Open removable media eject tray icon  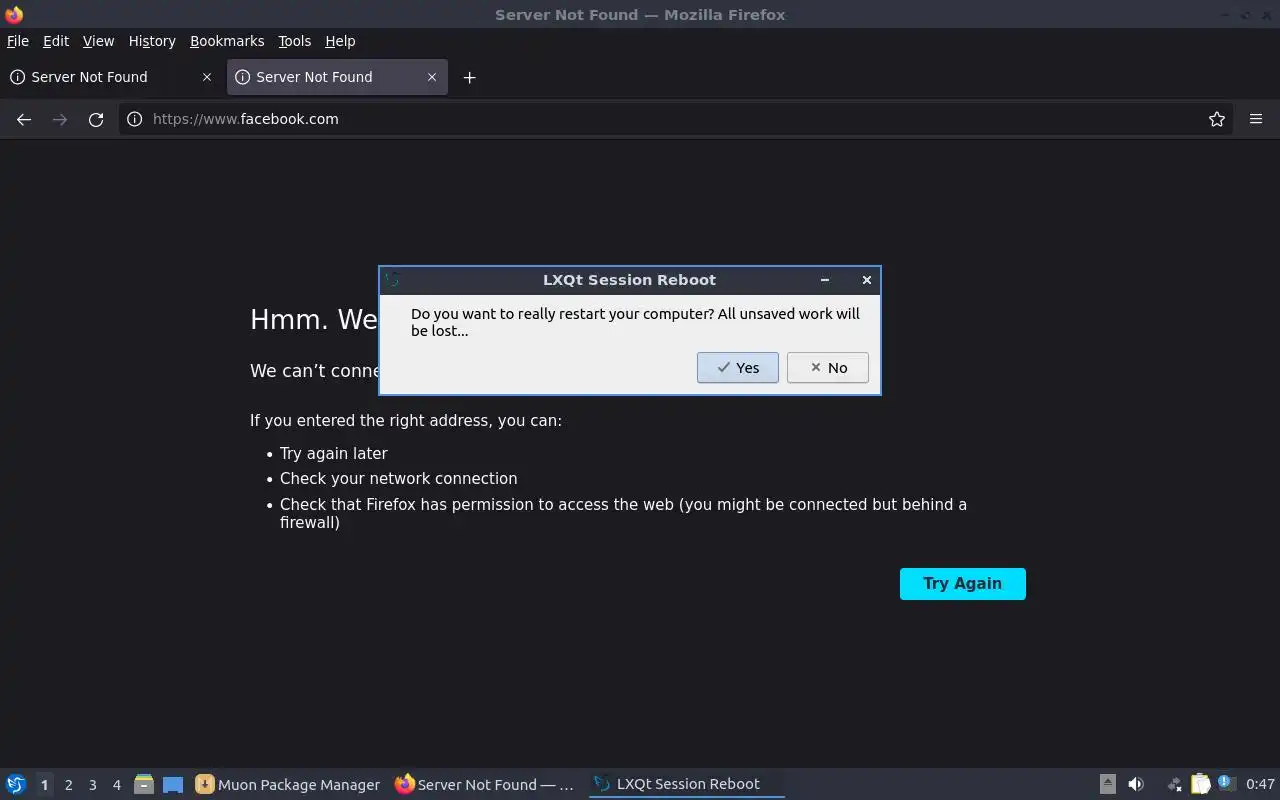tap(1107, 784)
